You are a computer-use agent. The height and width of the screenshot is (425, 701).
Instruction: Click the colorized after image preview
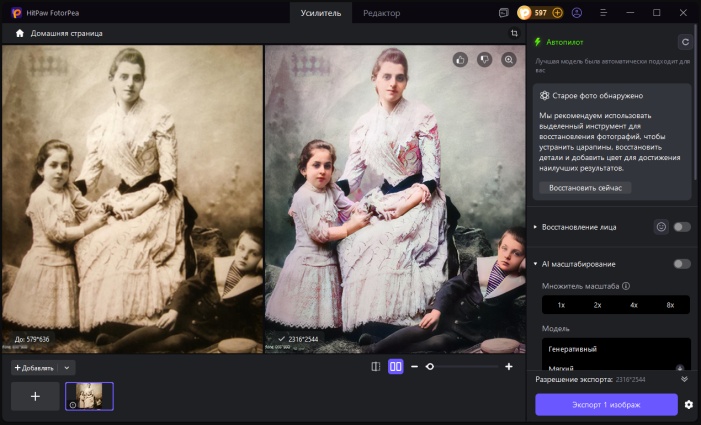pyautogui.click(x=395, y=199)
